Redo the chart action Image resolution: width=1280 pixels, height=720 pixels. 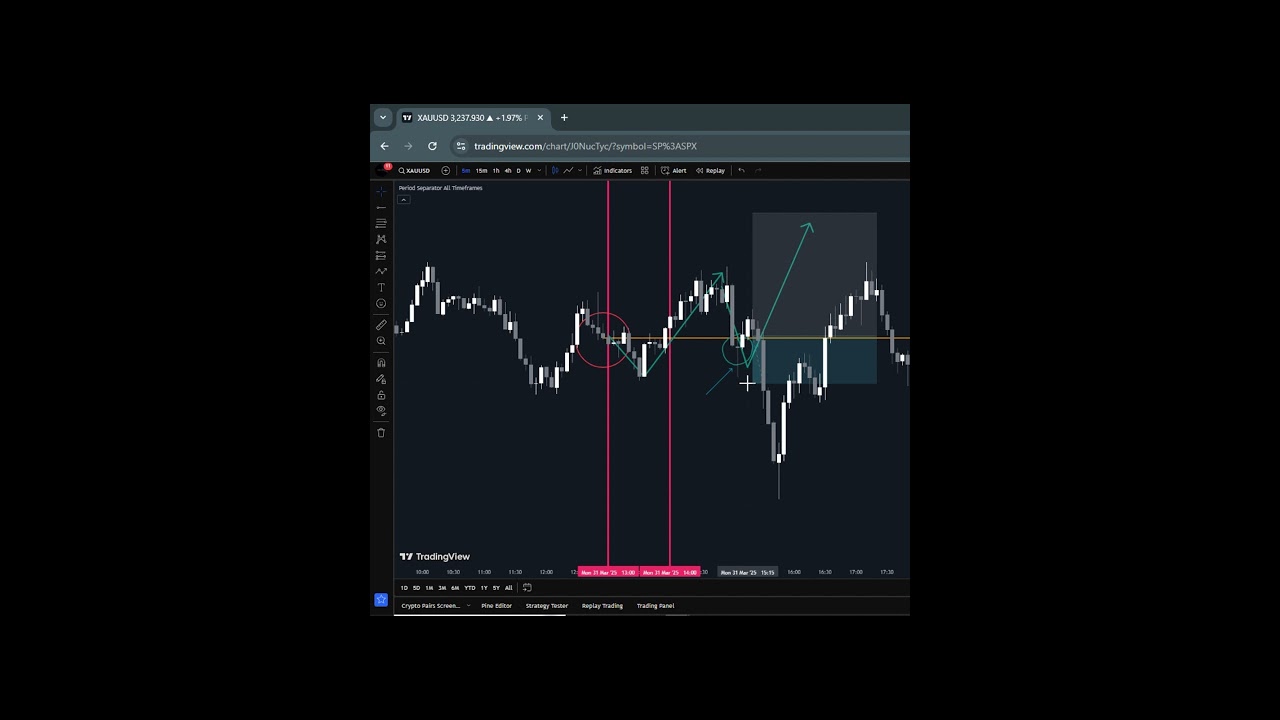758,170
